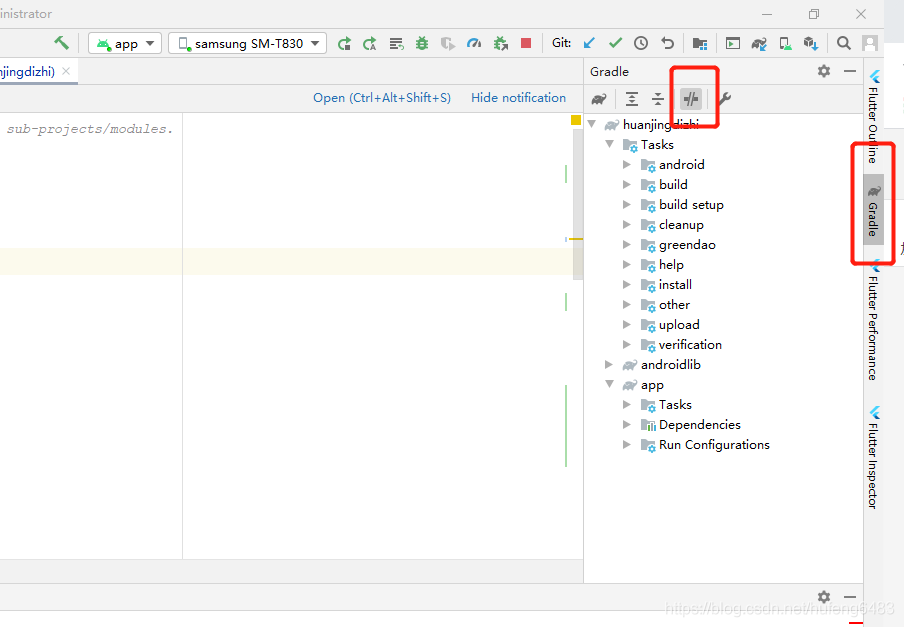Toggle the Gradle side tool window tab

[873, 210]
